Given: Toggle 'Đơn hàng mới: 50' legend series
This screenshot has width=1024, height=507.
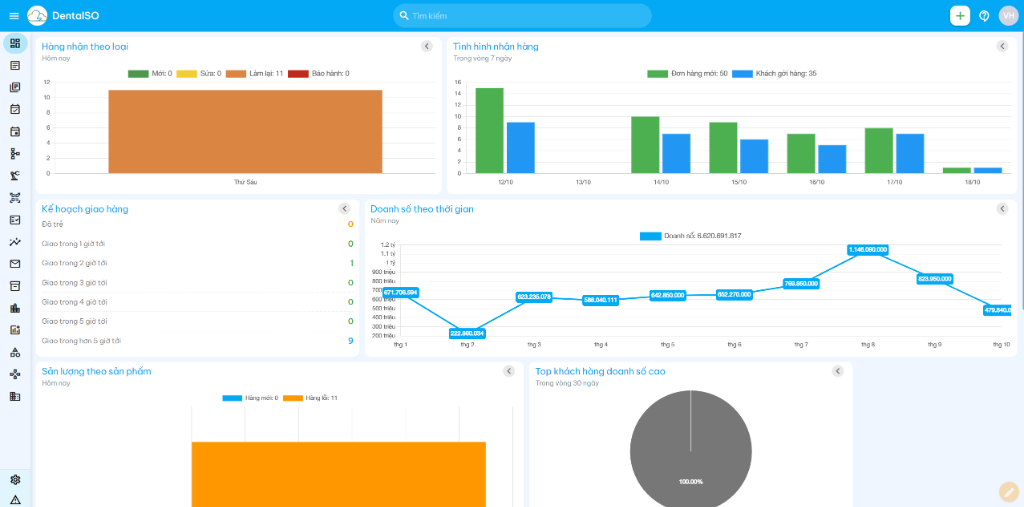Looking at the screenshot, I should tap(687, 74).
